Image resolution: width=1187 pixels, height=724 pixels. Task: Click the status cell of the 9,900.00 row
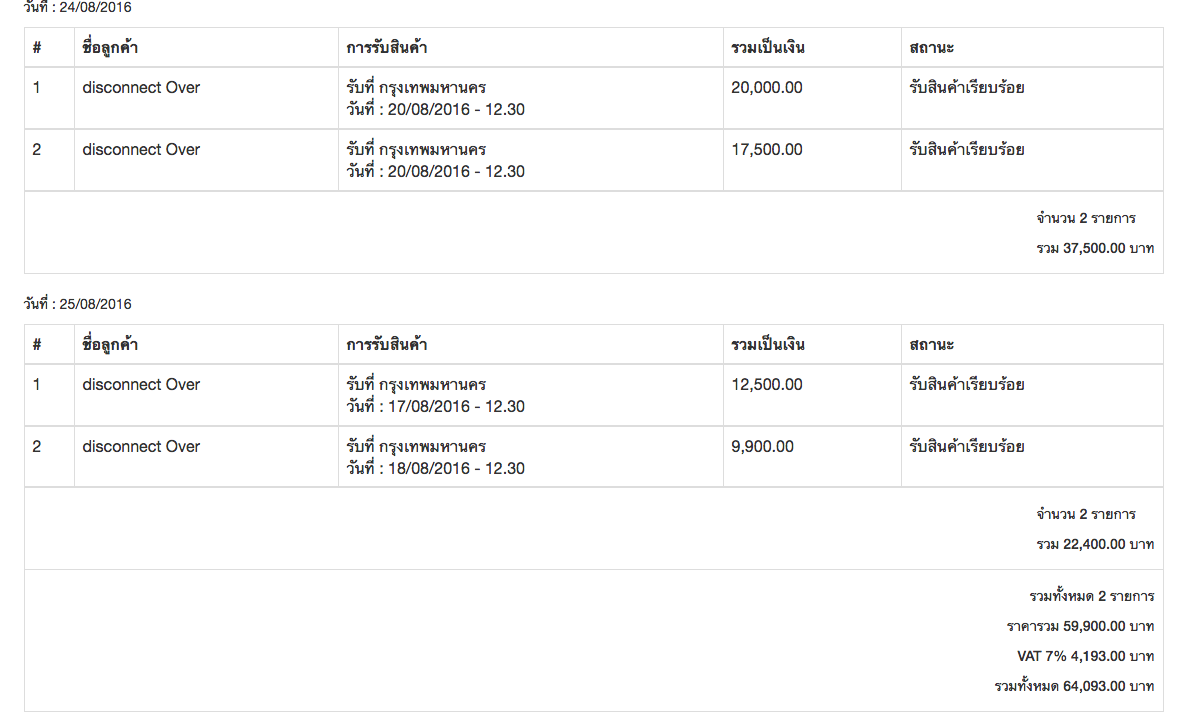pyautogui.click(x=966, y=447)
